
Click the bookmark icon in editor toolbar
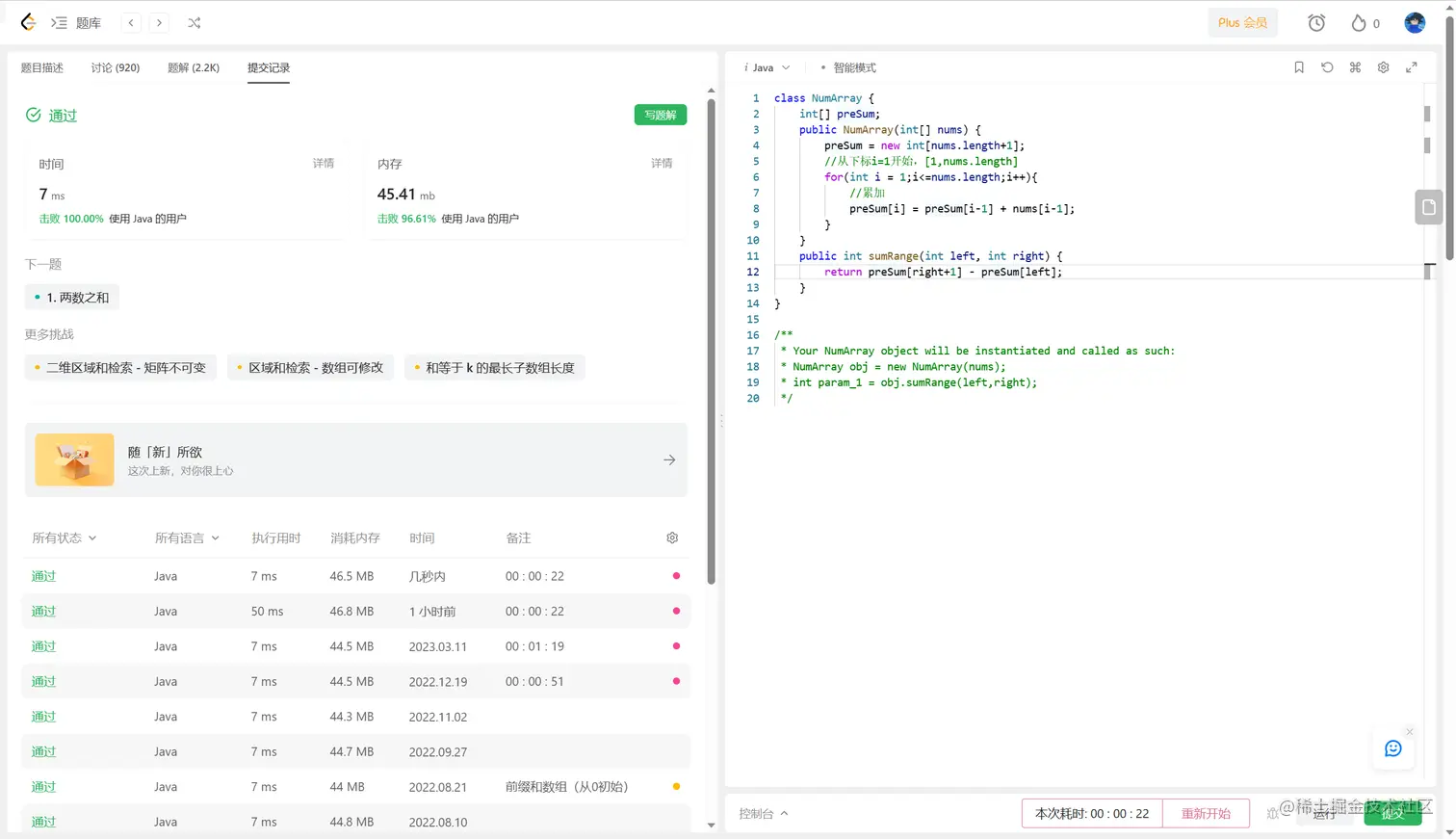(x=1299, y=67)
